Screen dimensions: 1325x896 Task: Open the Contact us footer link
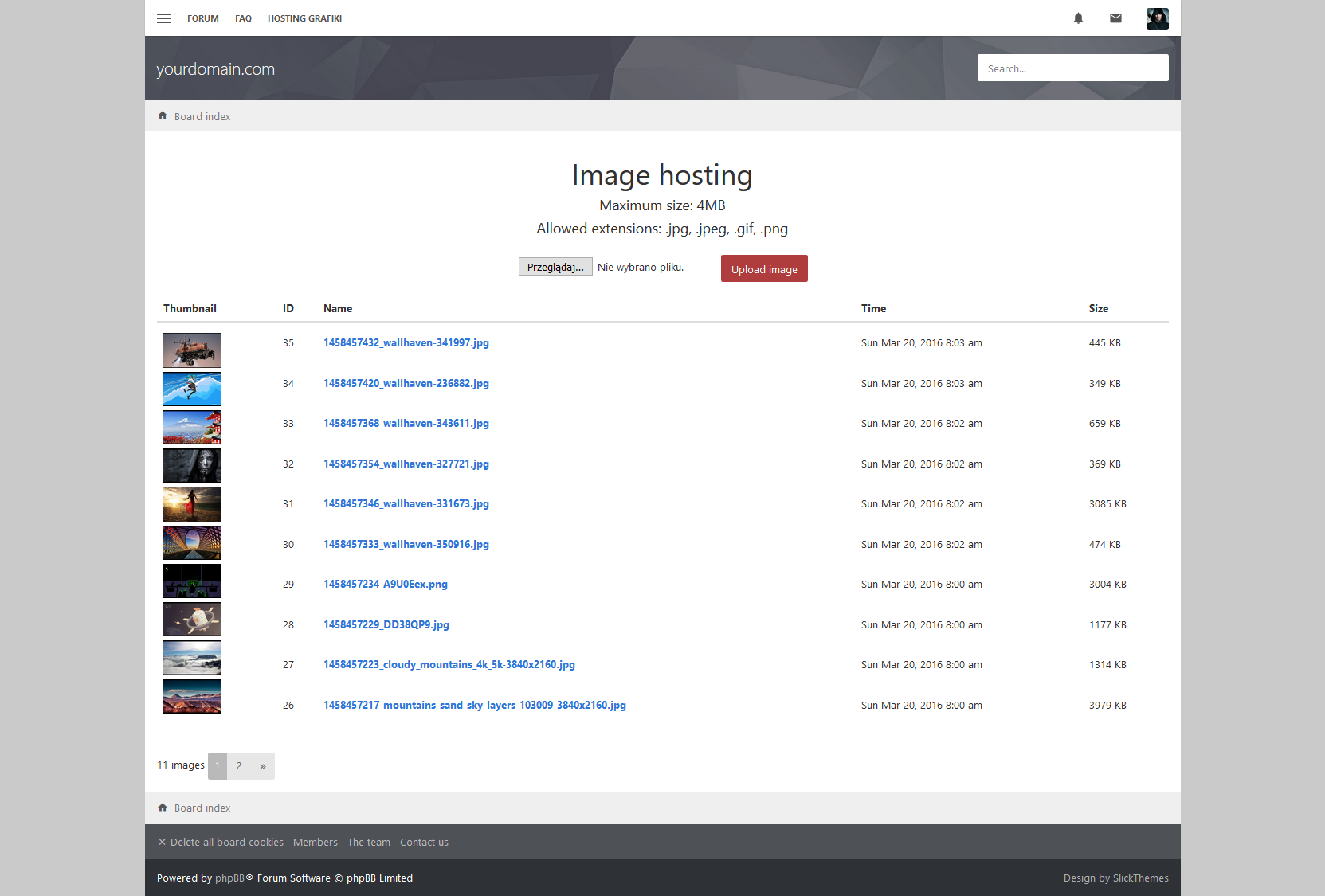[424, 843]
